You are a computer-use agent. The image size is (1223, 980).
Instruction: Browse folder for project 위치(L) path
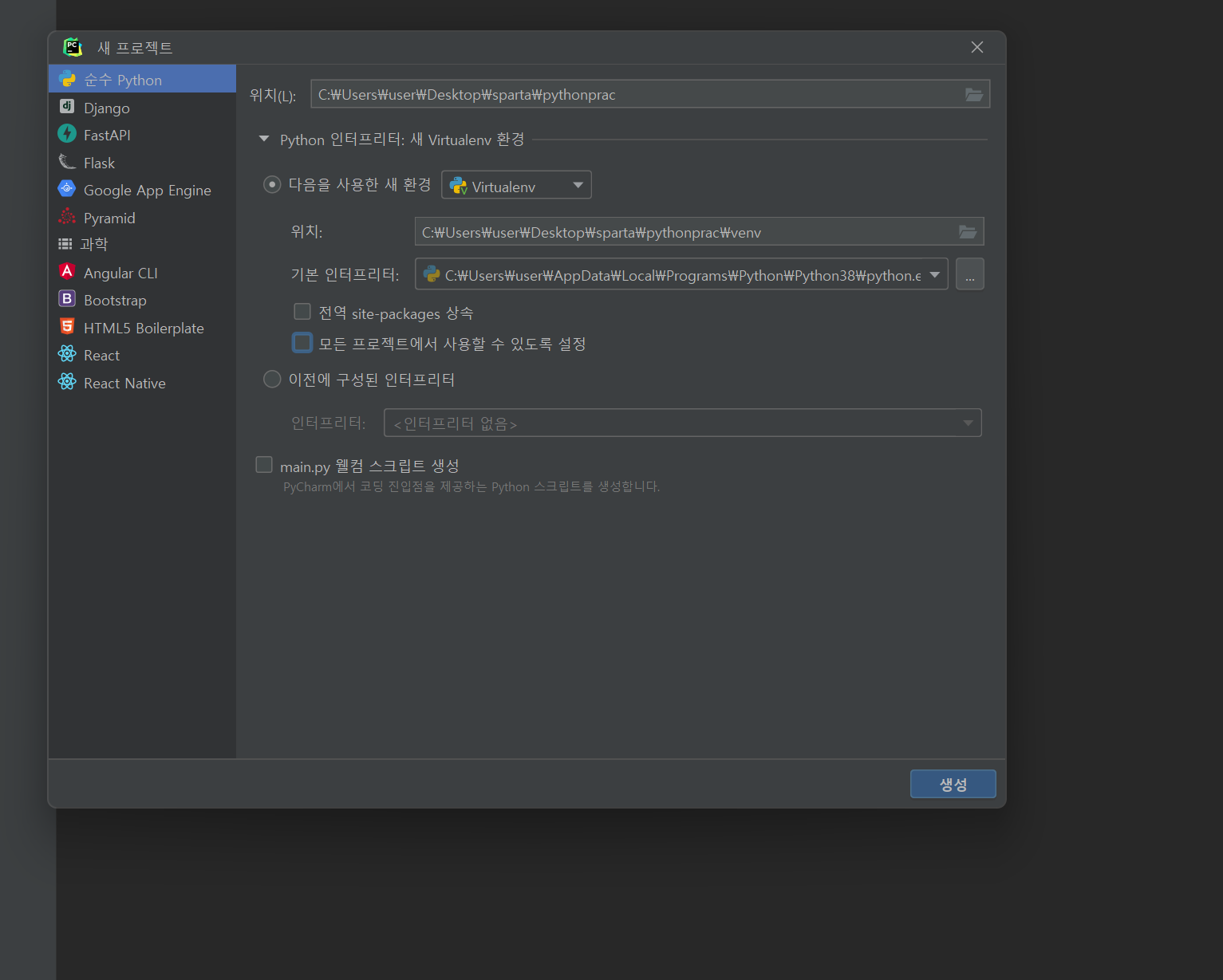974,94
